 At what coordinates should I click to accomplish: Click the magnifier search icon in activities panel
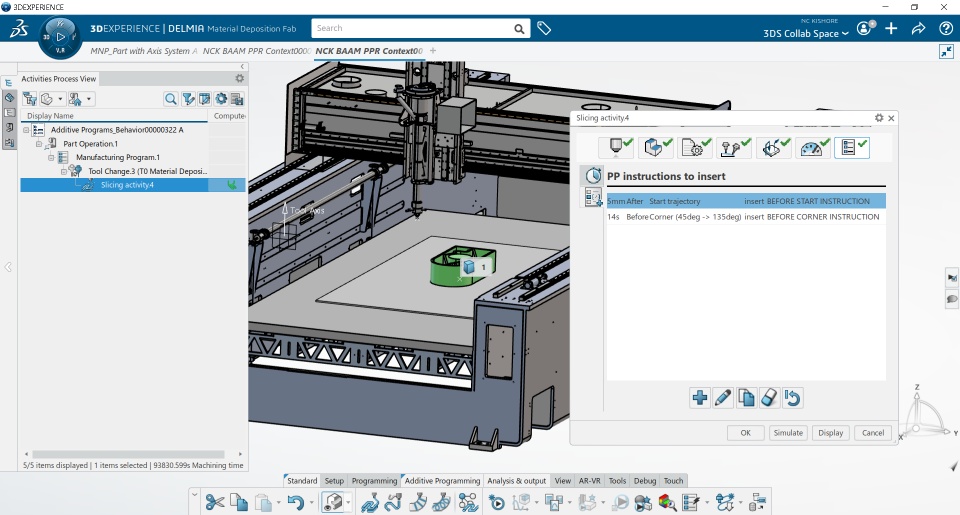tap(171, 99)
